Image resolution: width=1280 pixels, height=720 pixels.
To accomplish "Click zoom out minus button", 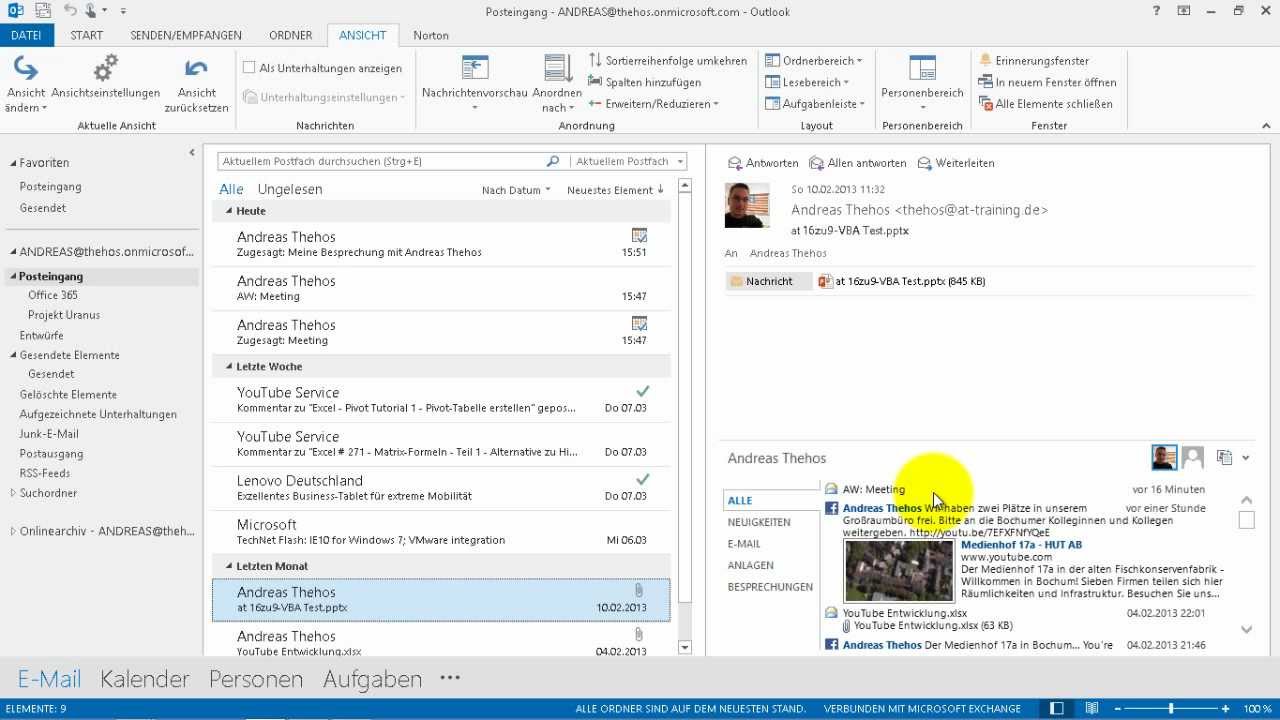I will 1116,709.
